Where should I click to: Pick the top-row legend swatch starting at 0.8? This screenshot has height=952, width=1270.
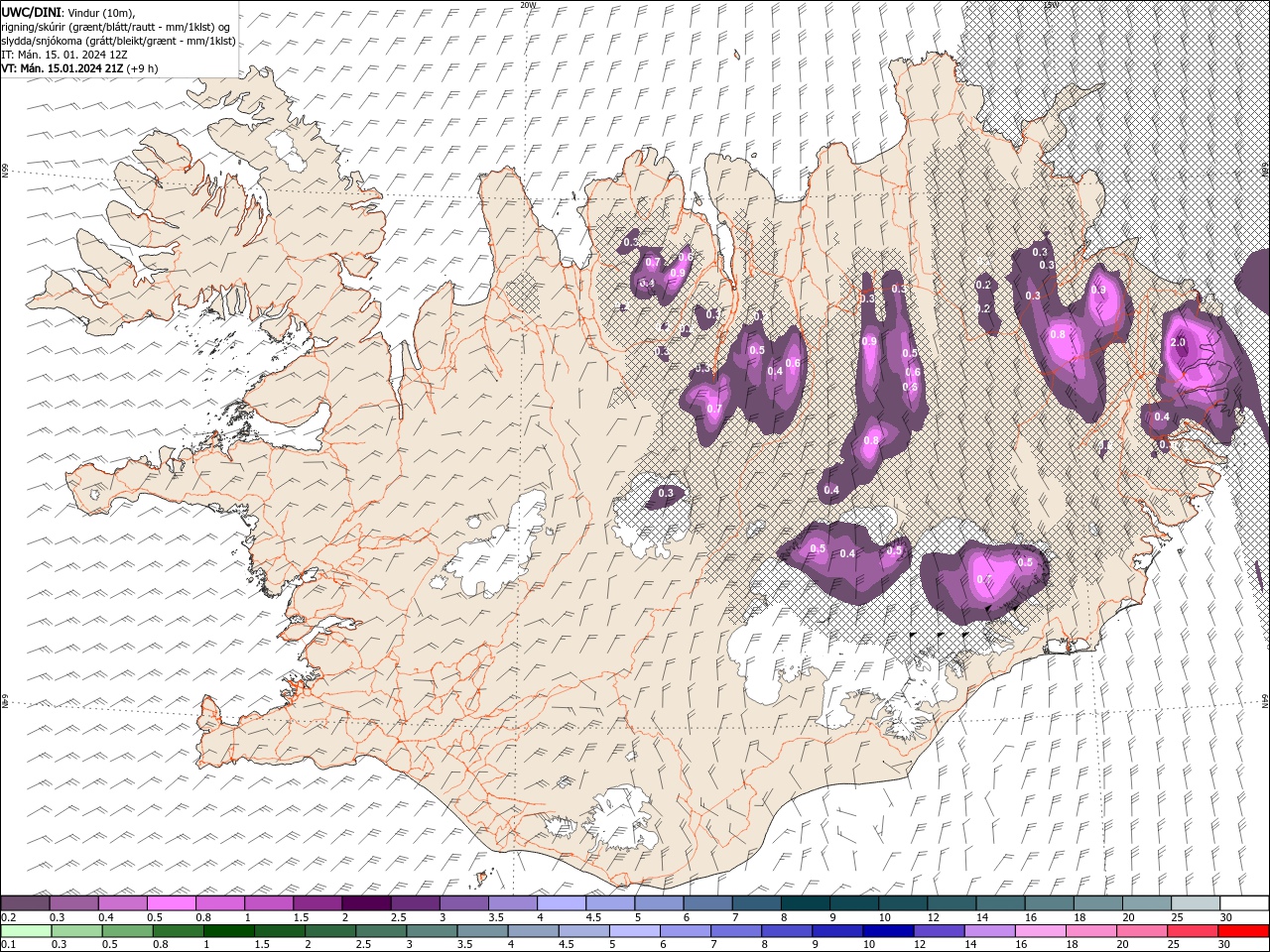tap(219, 903)
